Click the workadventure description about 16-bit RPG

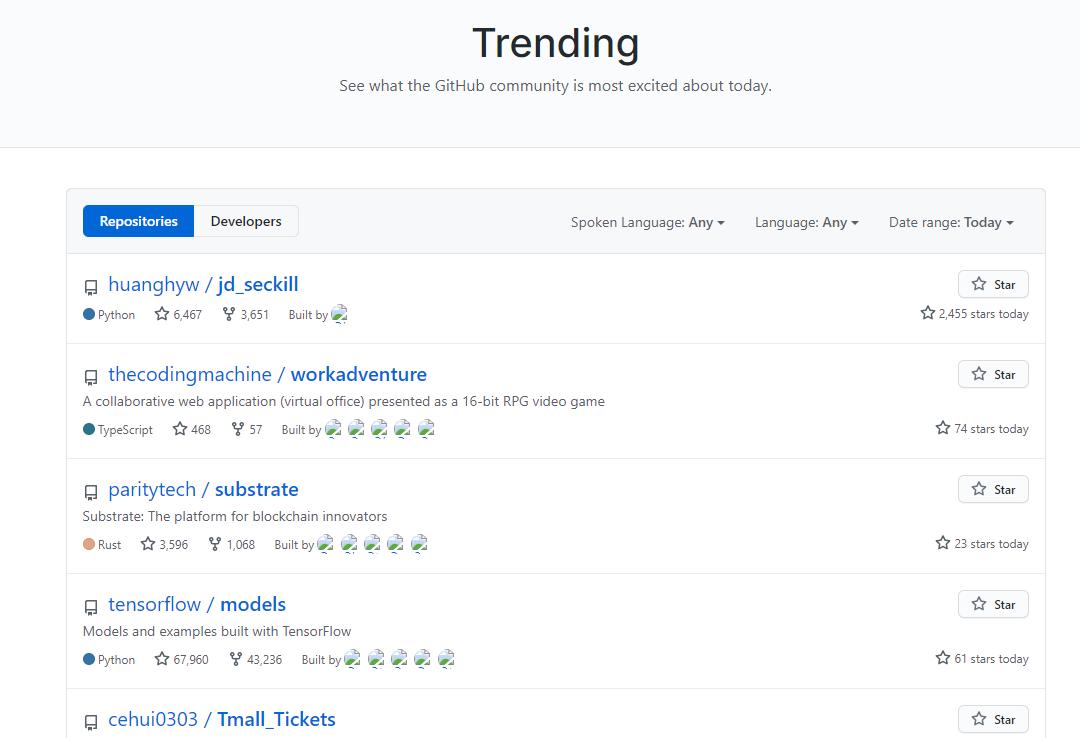click(344, 402)
